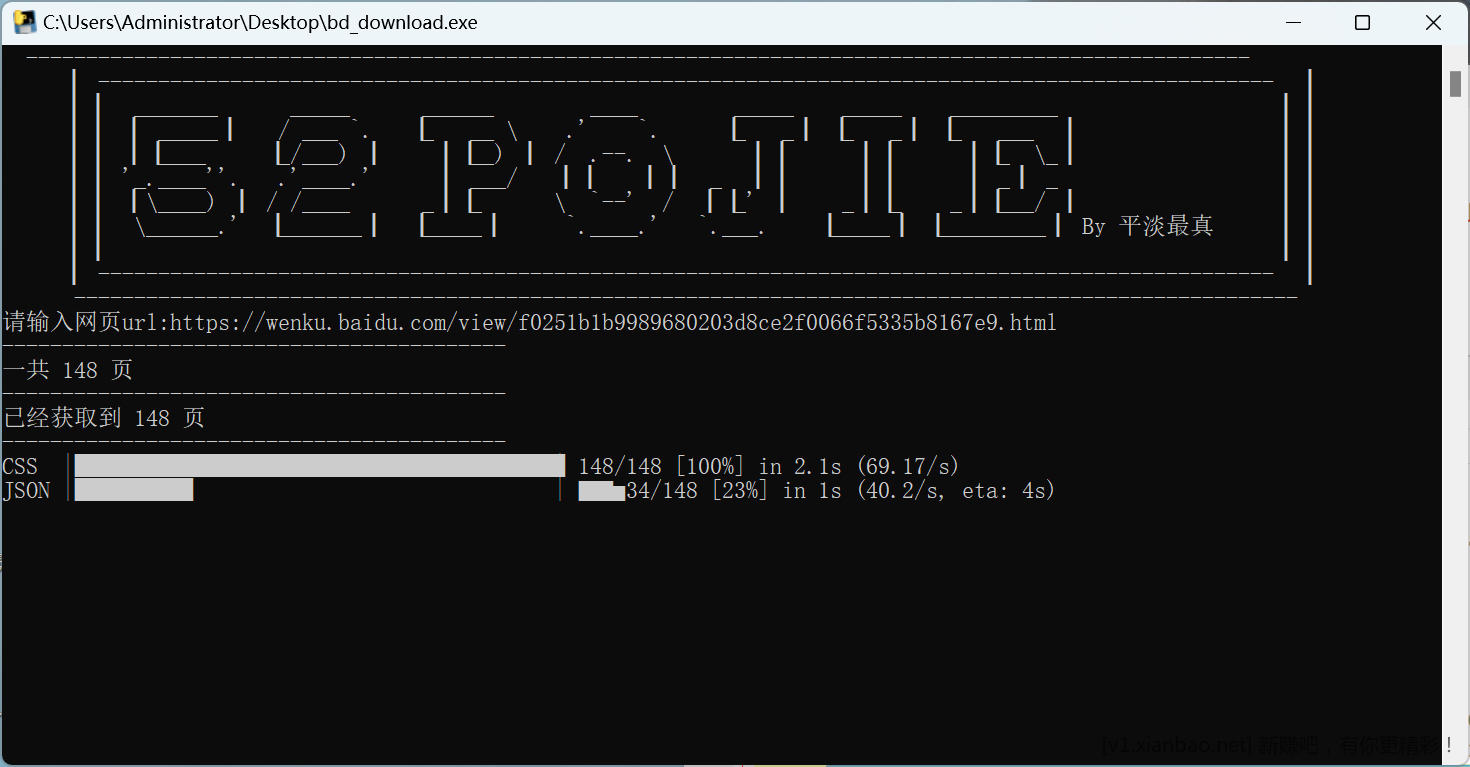Click the 34/148 [23%] progress text

(x=696, y=491)
